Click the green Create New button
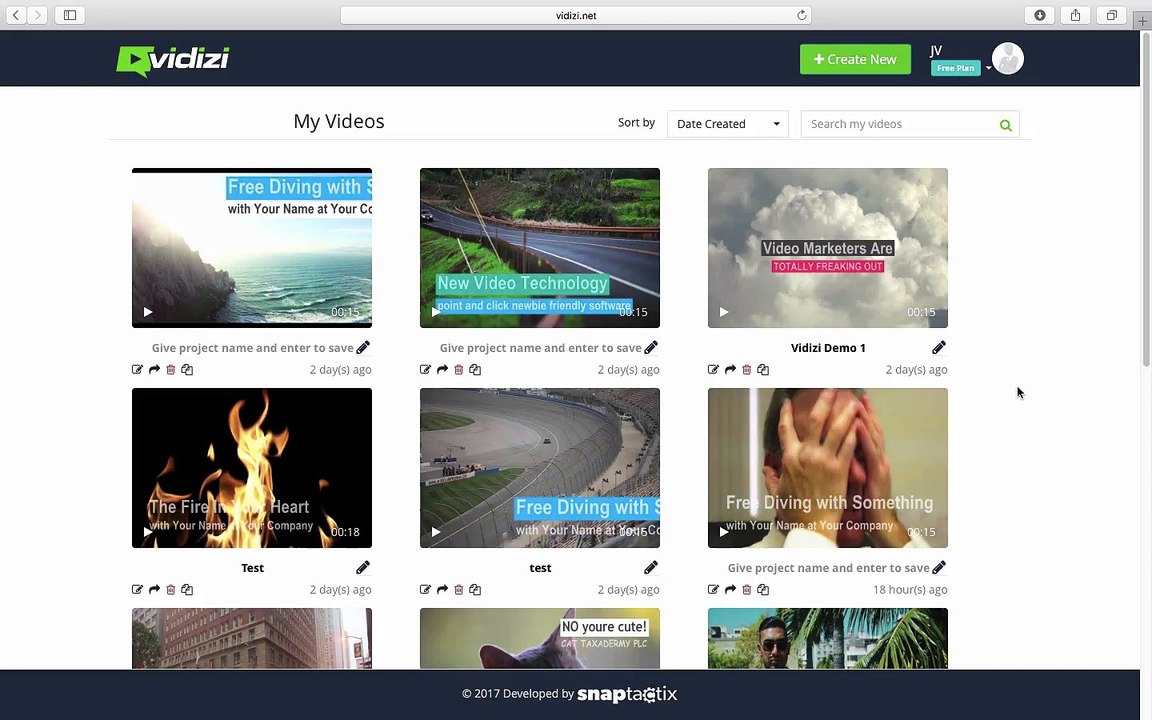Screen dimensions: 1152x720 click(x=855, y=60)
